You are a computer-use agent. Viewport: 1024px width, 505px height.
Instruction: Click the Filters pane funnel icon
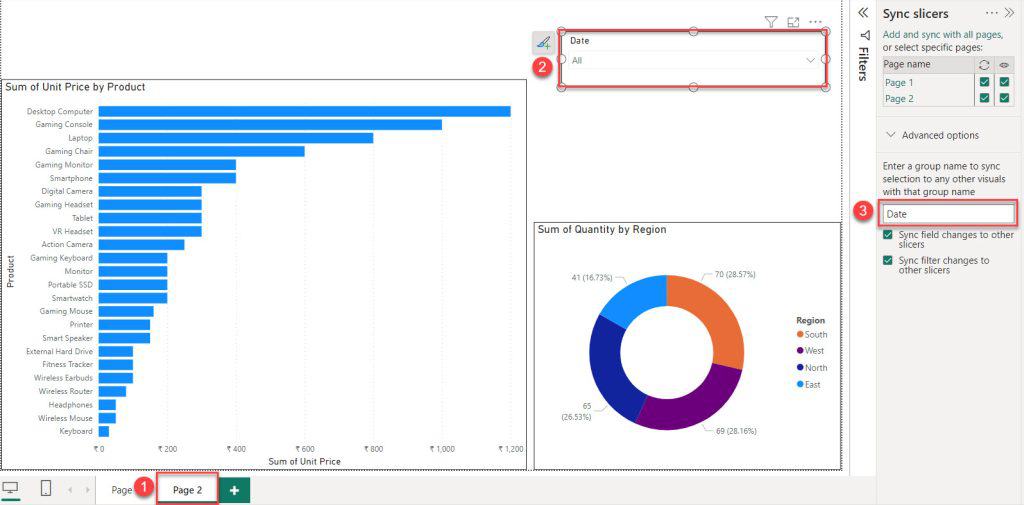(865, 35)
